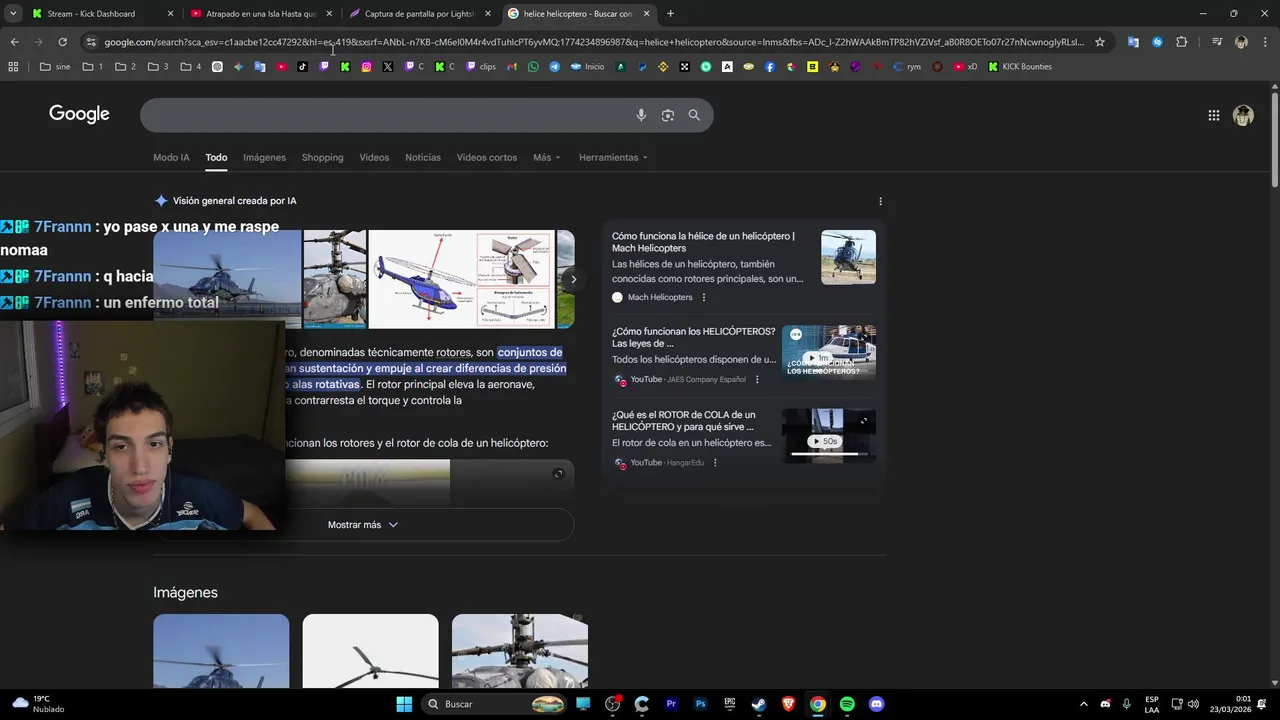Open the X bookmark in bookmarks bar
Viewport: 1280px width, 720px height.
click(x=388, y=67)
